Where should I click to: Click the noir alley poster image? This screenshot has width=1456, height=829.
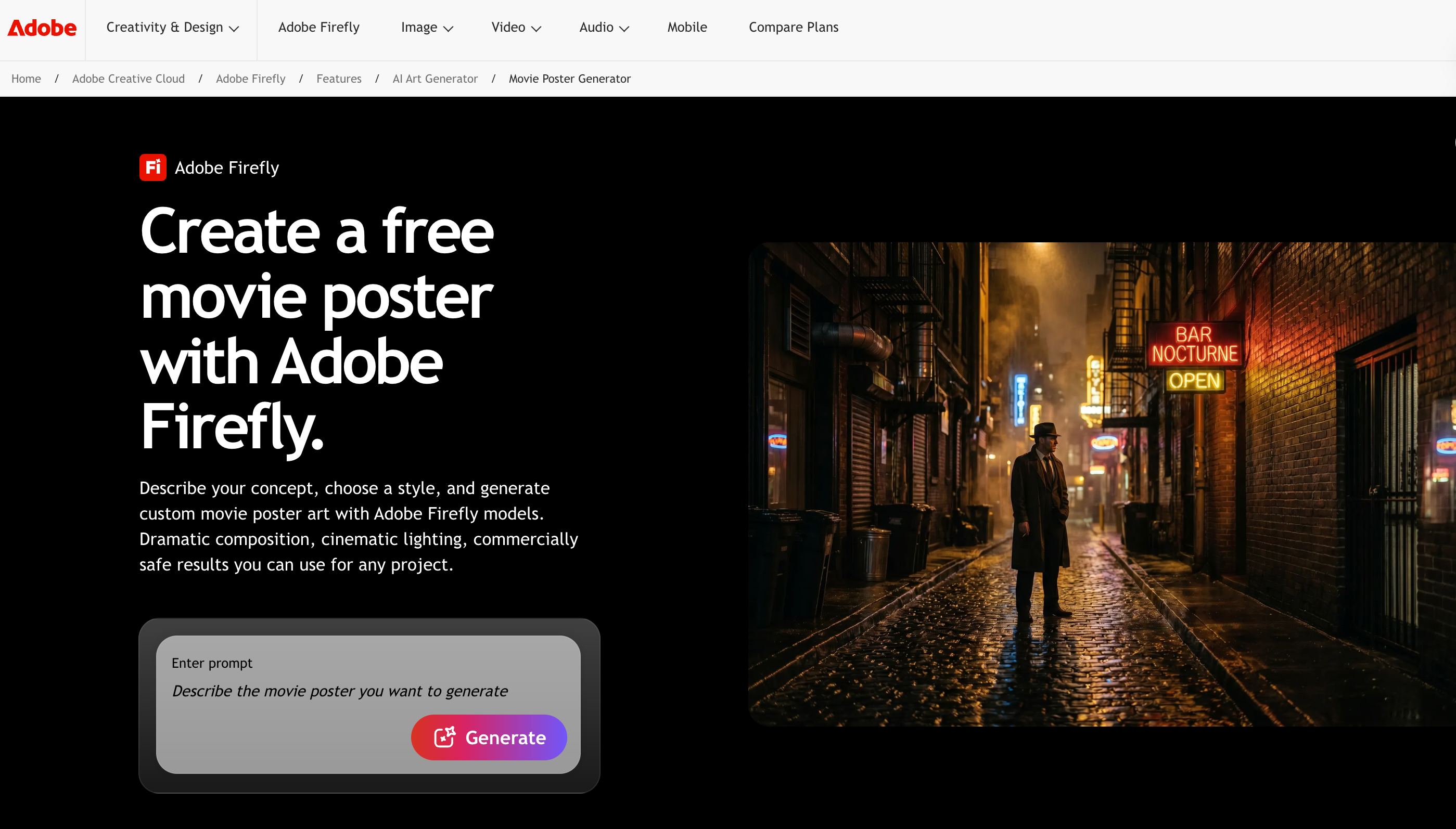tap(1102, 484)
